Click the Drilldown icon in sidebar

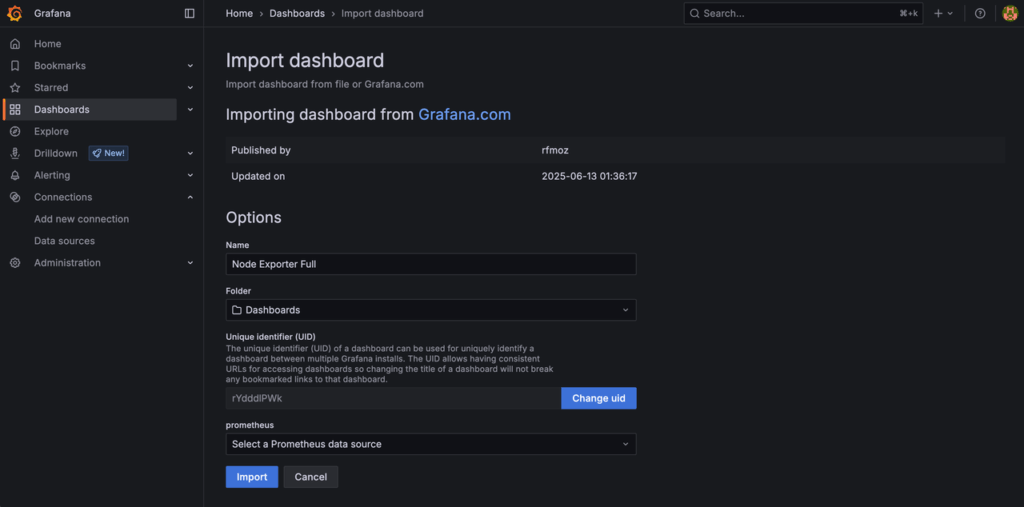[x=15, y=154]
